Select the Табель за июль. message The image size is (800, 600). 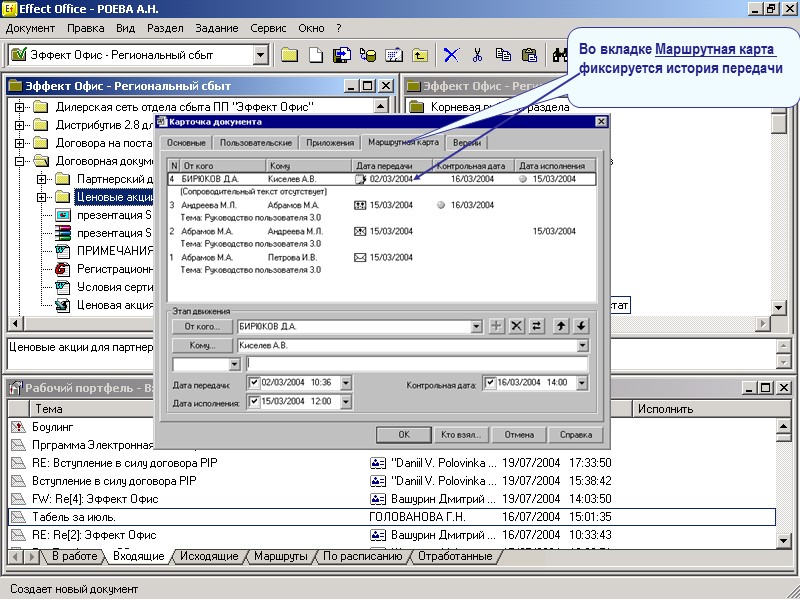392,517
